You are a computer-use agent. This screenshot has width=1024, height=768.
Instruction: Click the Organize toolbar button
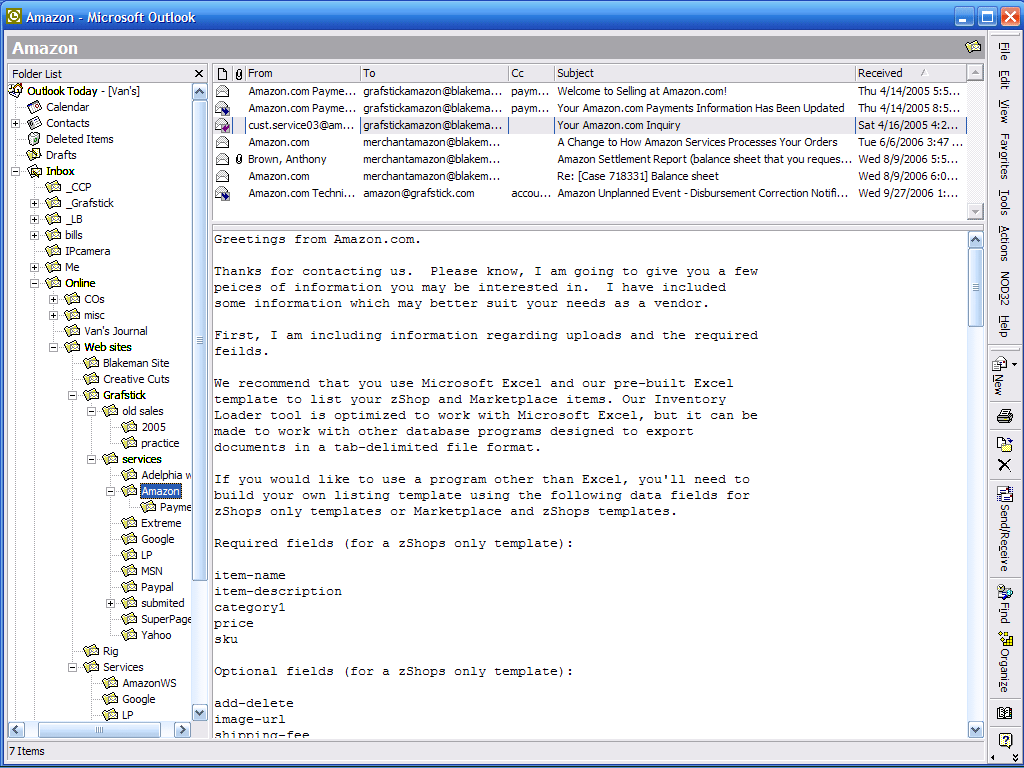coord(1004,660)
